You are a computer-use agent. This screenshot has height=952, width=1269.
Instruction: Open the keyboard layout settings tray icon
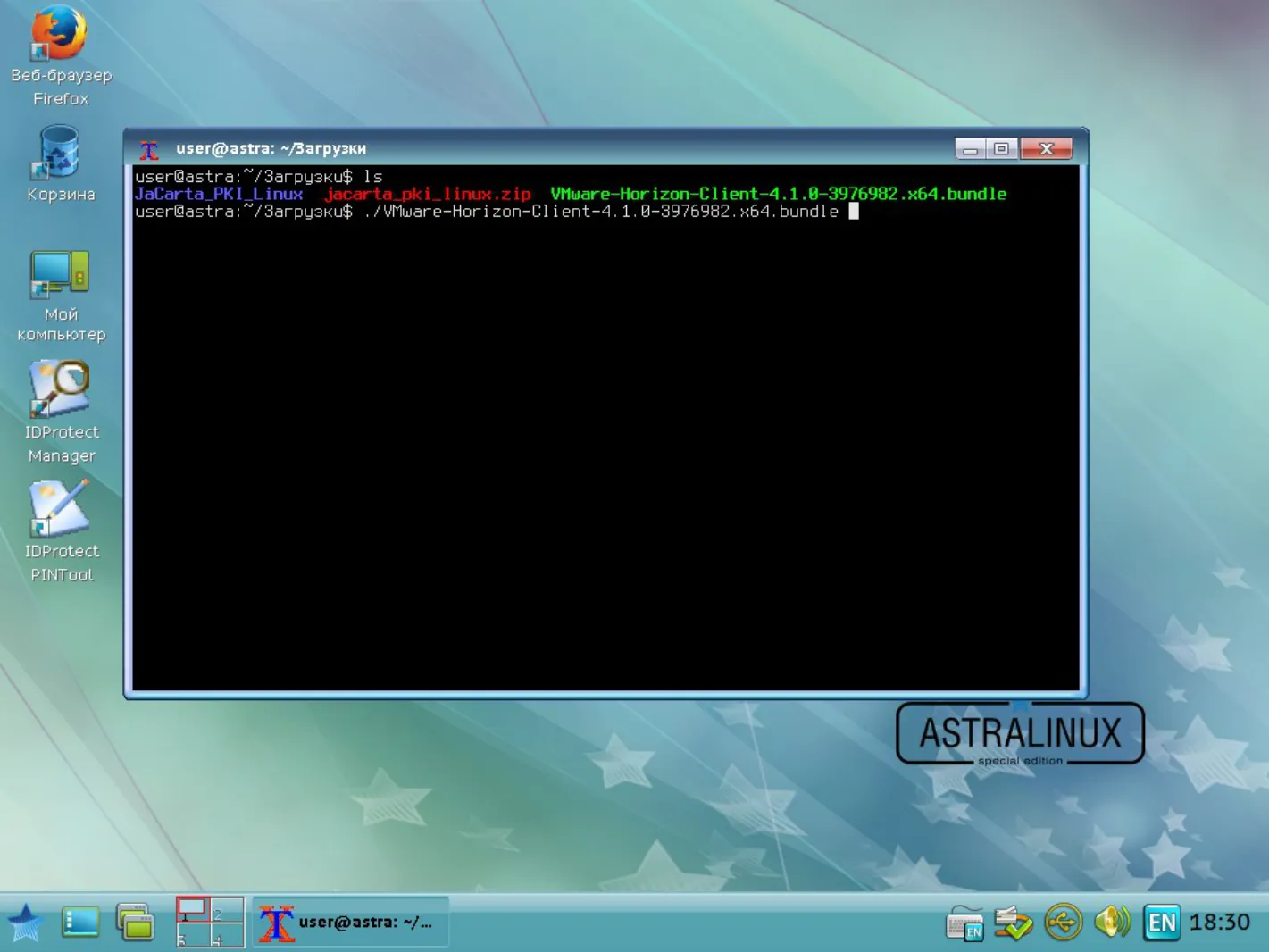click(964, 923)
